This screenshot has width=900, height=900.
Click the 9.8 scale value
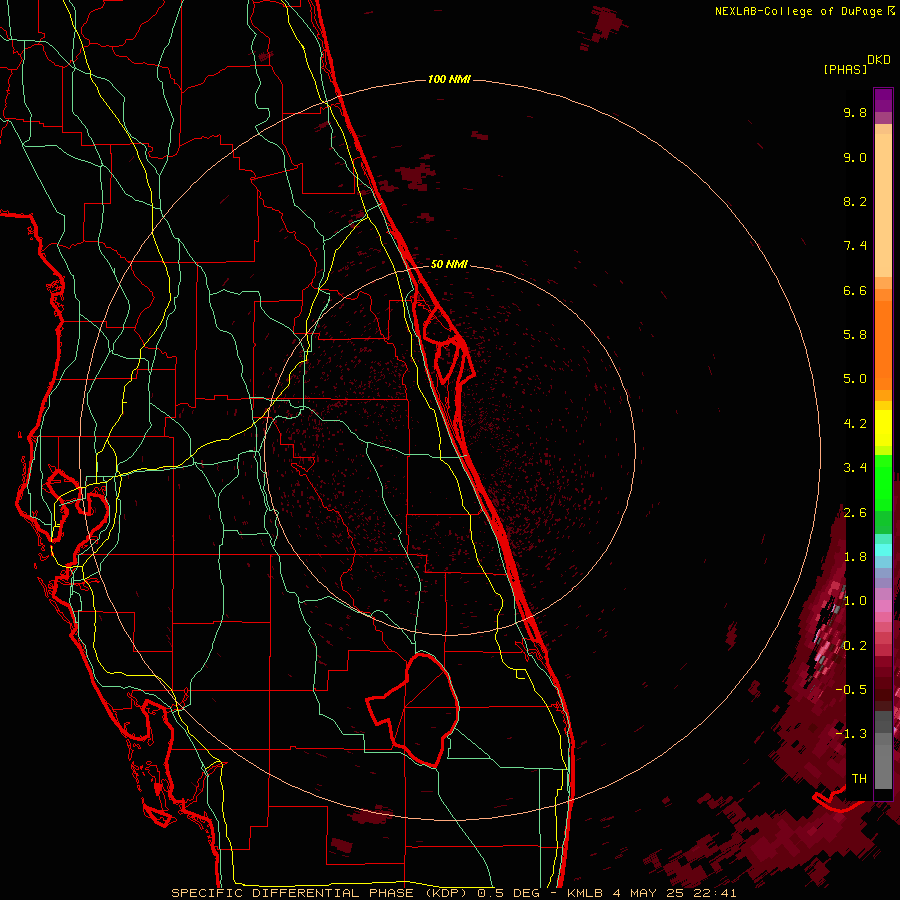click(x=855, y=112)
